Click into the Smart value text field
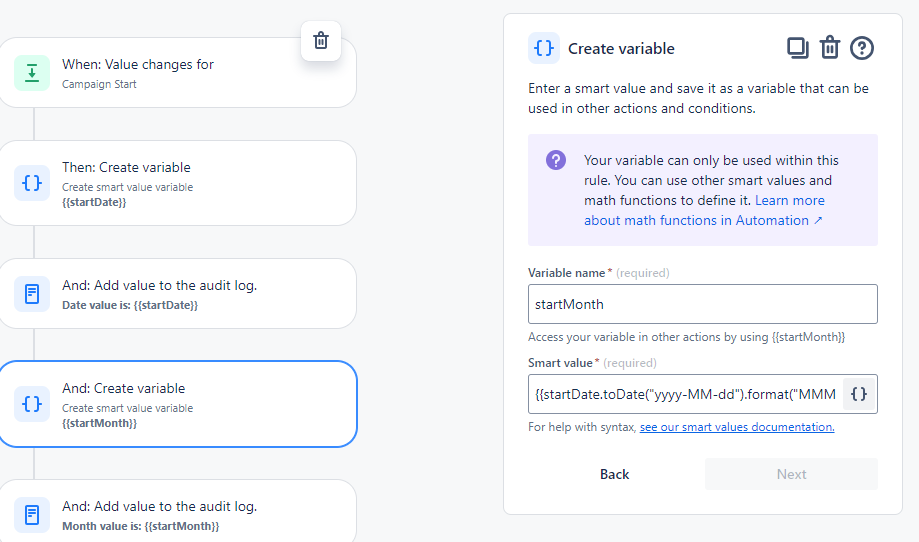This screenshot has height=542, width=919. point(685,394)
